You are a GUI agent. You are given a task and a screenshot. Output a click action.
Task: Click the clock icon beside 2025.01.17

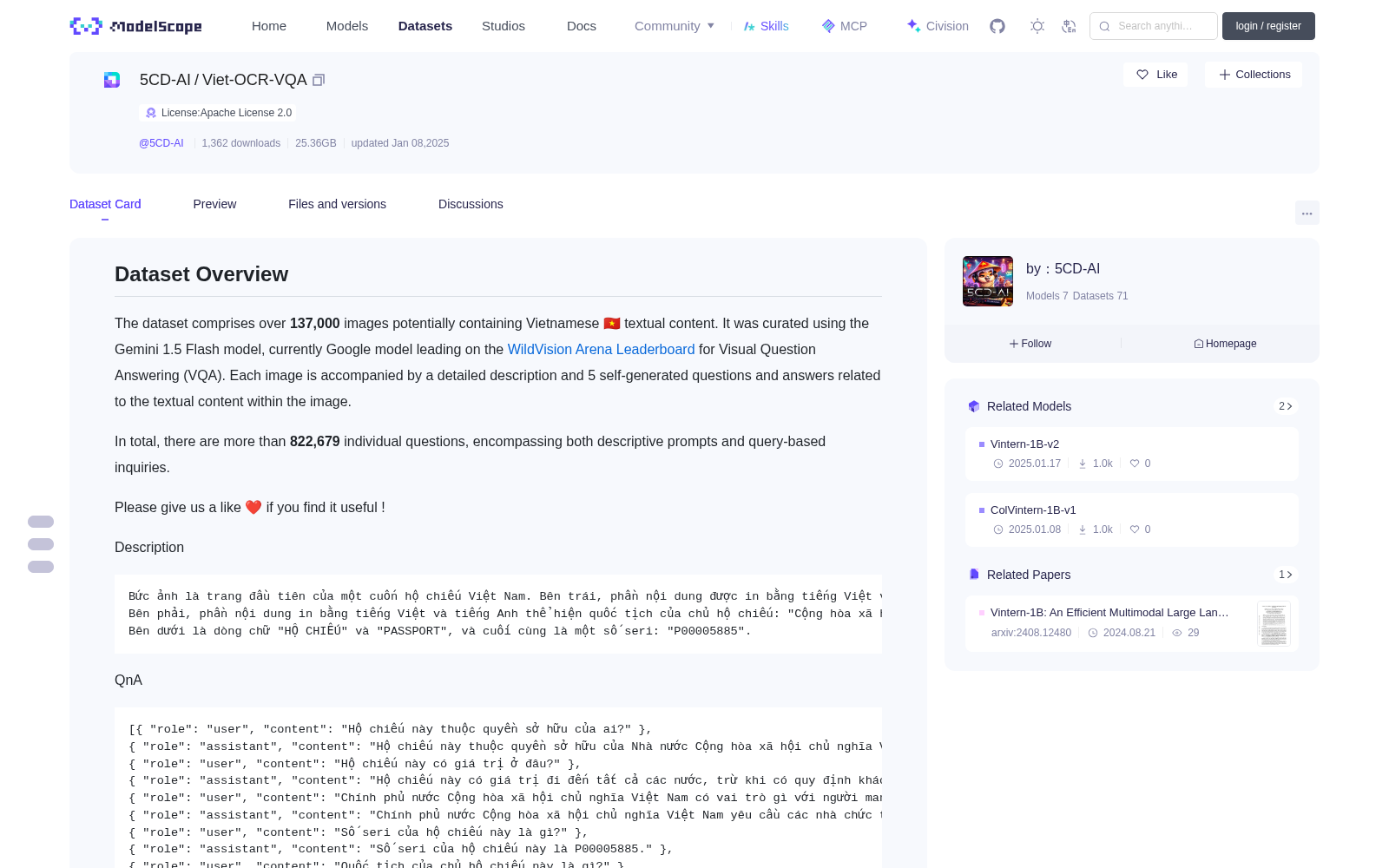(x=998, y=464)
